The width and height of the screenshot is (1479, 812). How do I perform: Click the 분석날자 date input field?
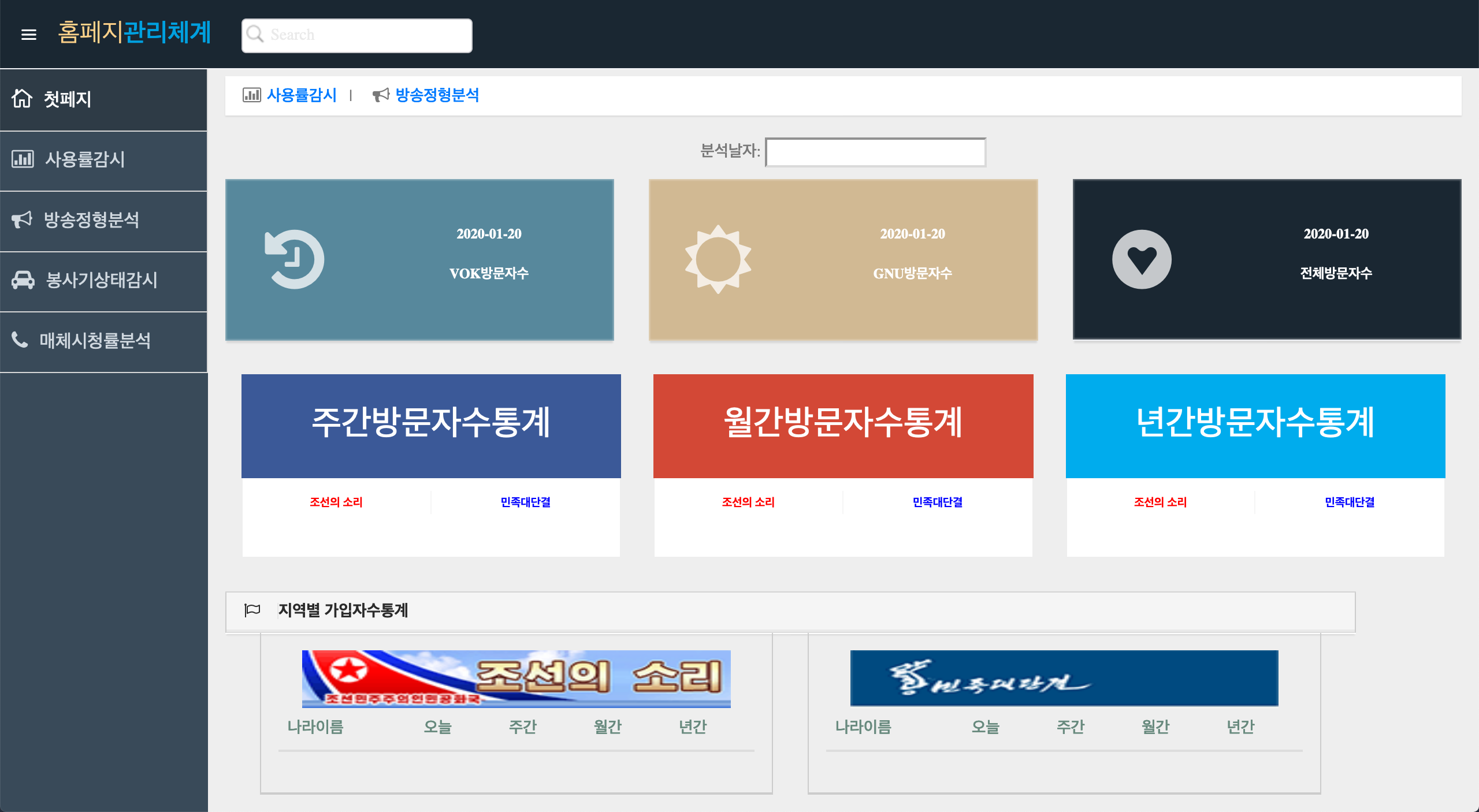pos(875,152)
